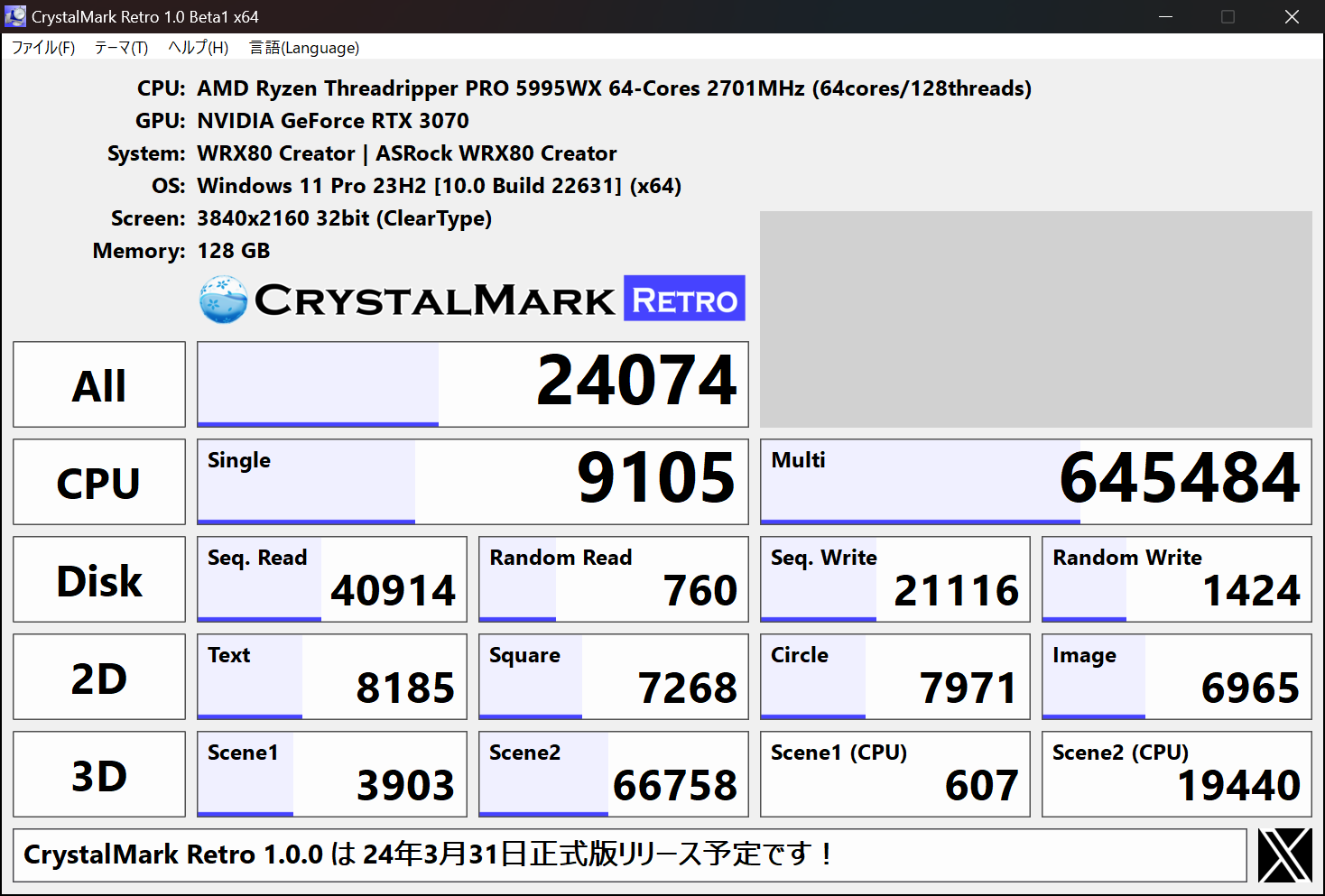Image resolution: width=1325 pixels, height=896 pixels.
Task: Click the total score 24074 box
Action: (473, 384)
